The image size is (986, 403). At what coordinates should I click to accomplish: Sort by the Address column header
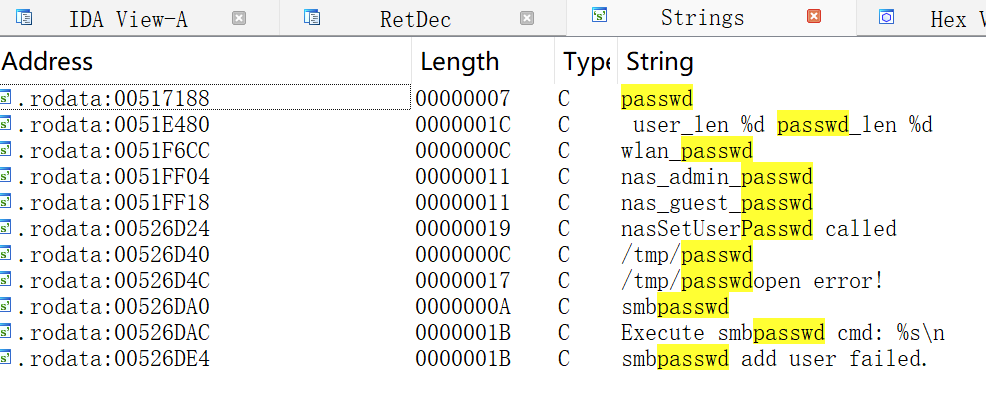(48, 62)
